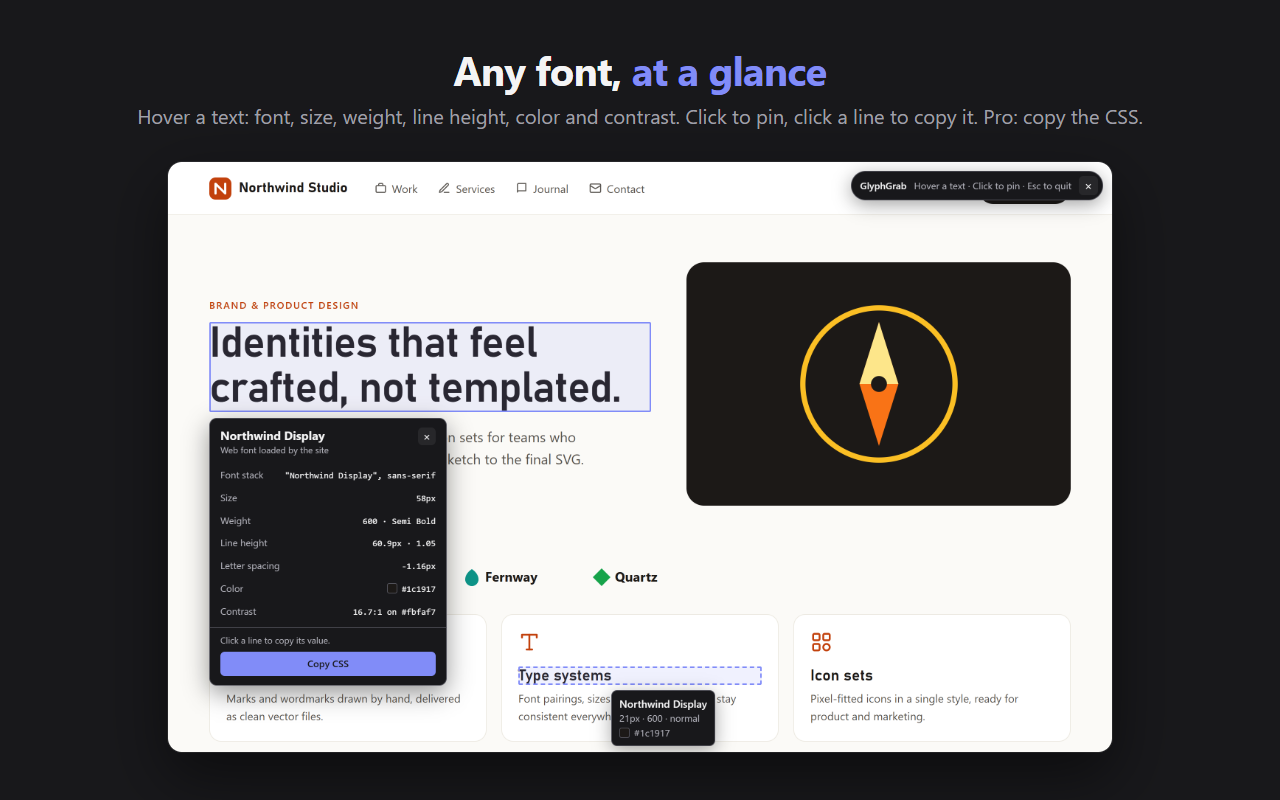1280x800 pixels.
Task: Click the 'BRAND & PRODUCT DESIGN' eyebrow text
Action: (284, 306)
